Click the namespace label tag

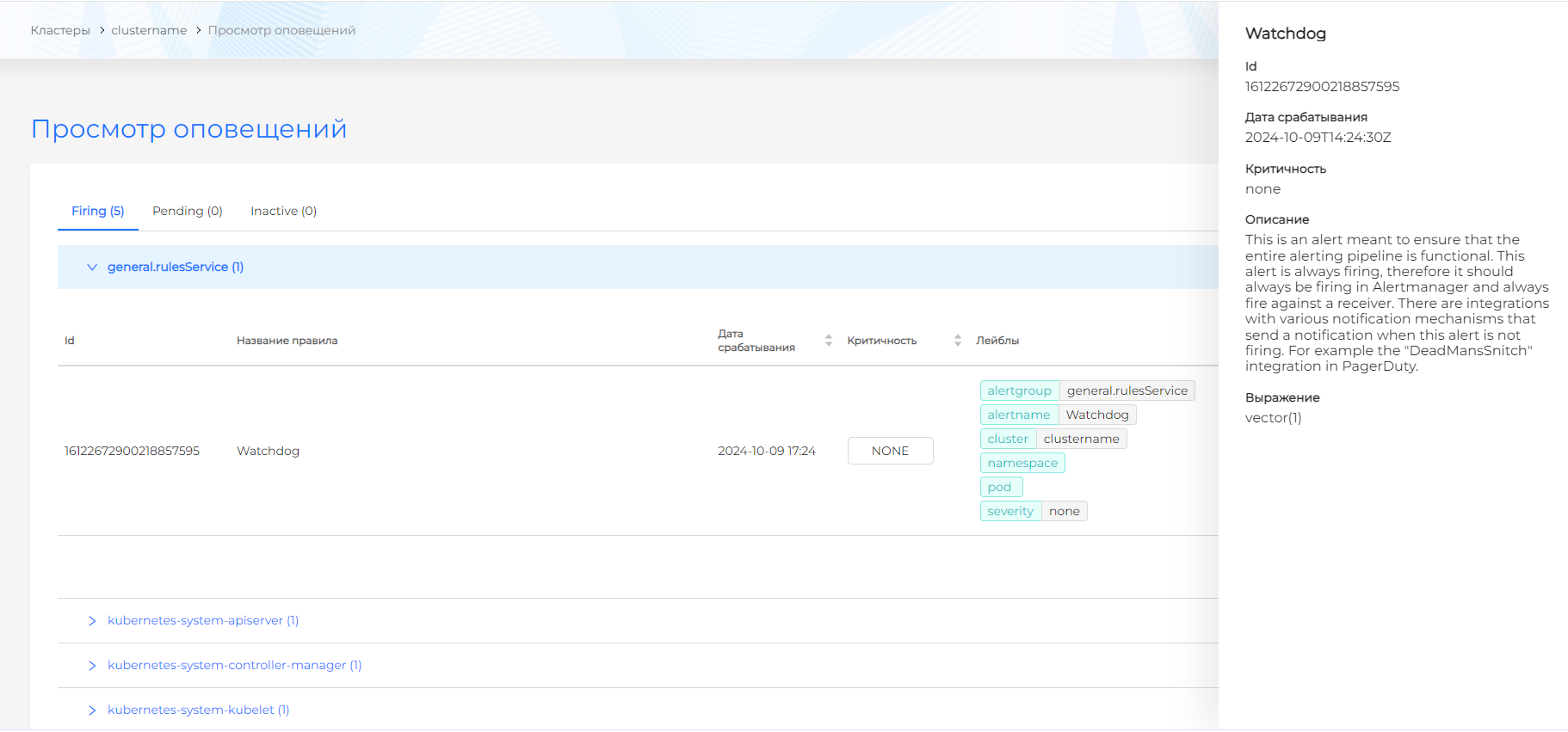pyautogui.click(x=1022, y=463)
